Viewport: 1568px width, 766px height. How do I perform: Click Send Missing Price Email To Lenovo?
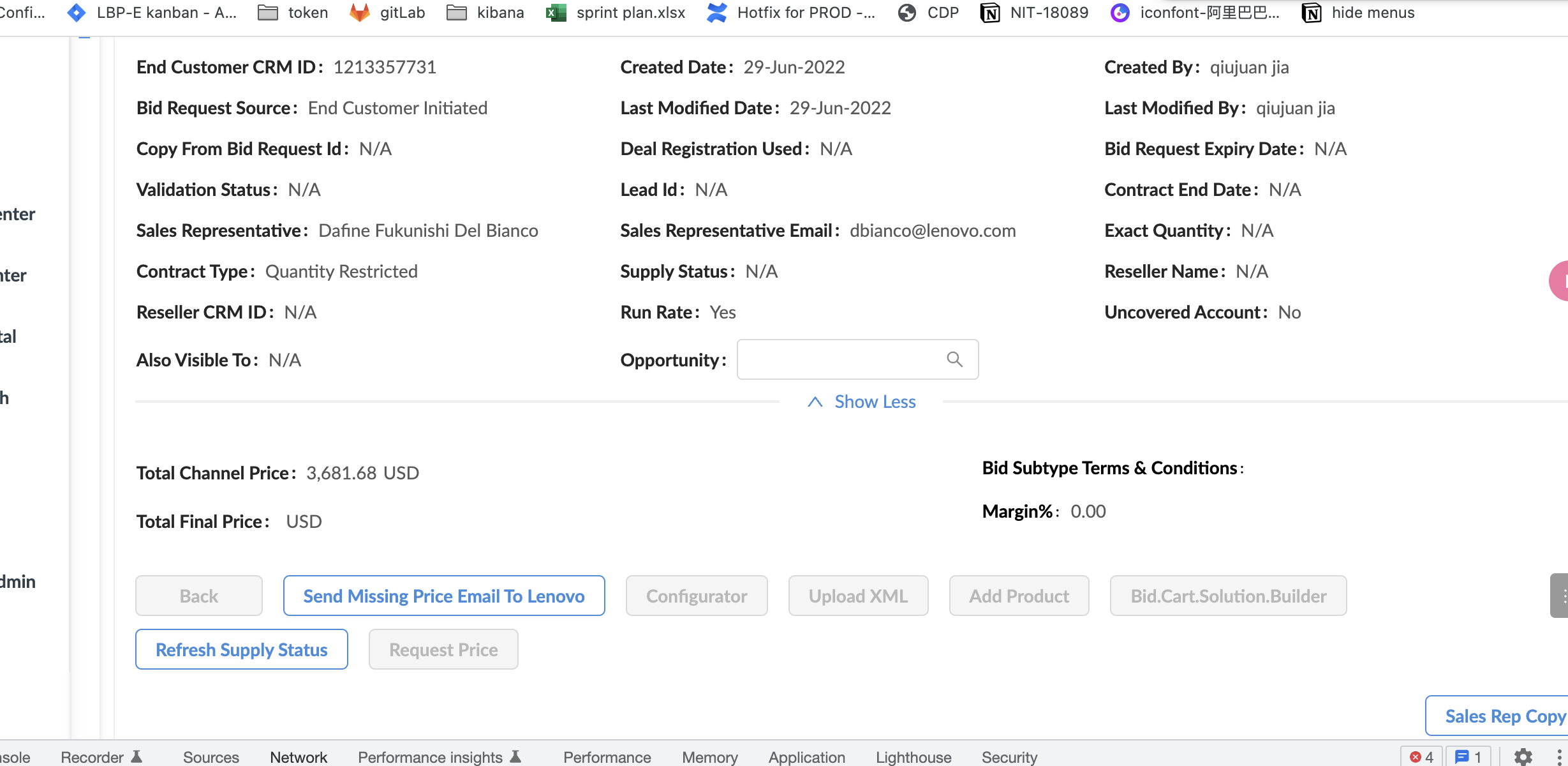[444, 596]
